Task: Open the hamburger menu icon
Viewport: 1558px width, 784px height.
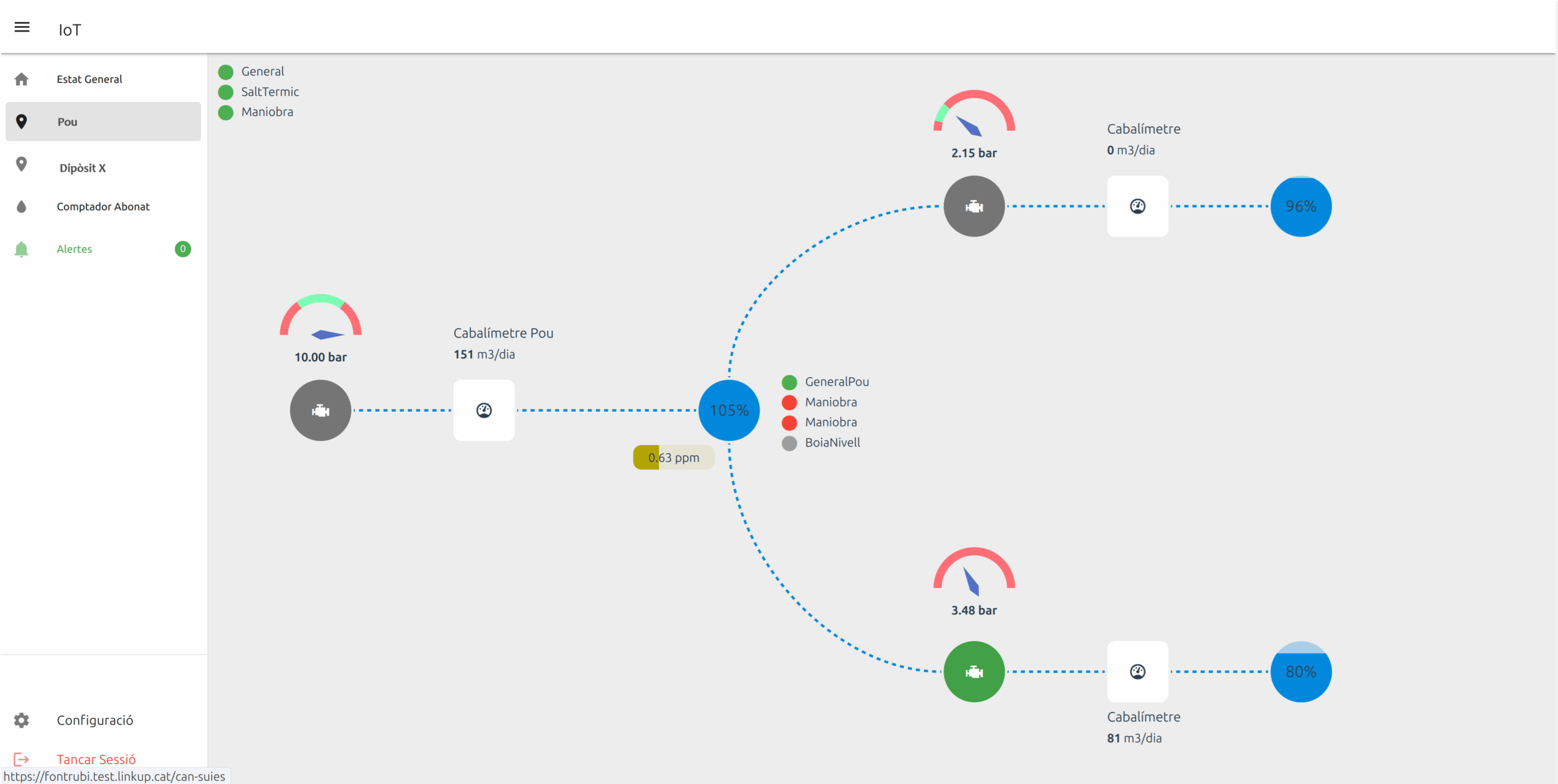Action: coord(22,27)
